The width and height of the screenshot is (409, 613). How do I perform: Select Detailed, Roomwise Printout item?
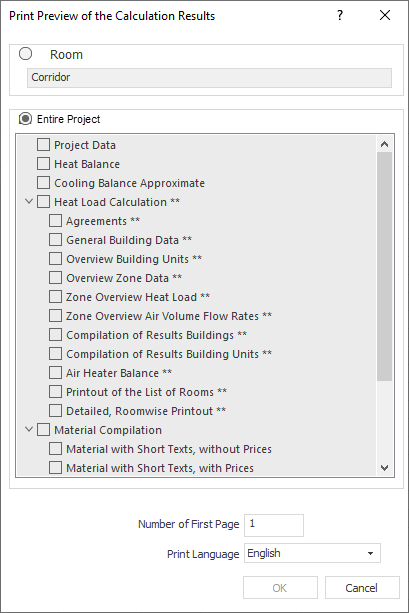[145, 411]
